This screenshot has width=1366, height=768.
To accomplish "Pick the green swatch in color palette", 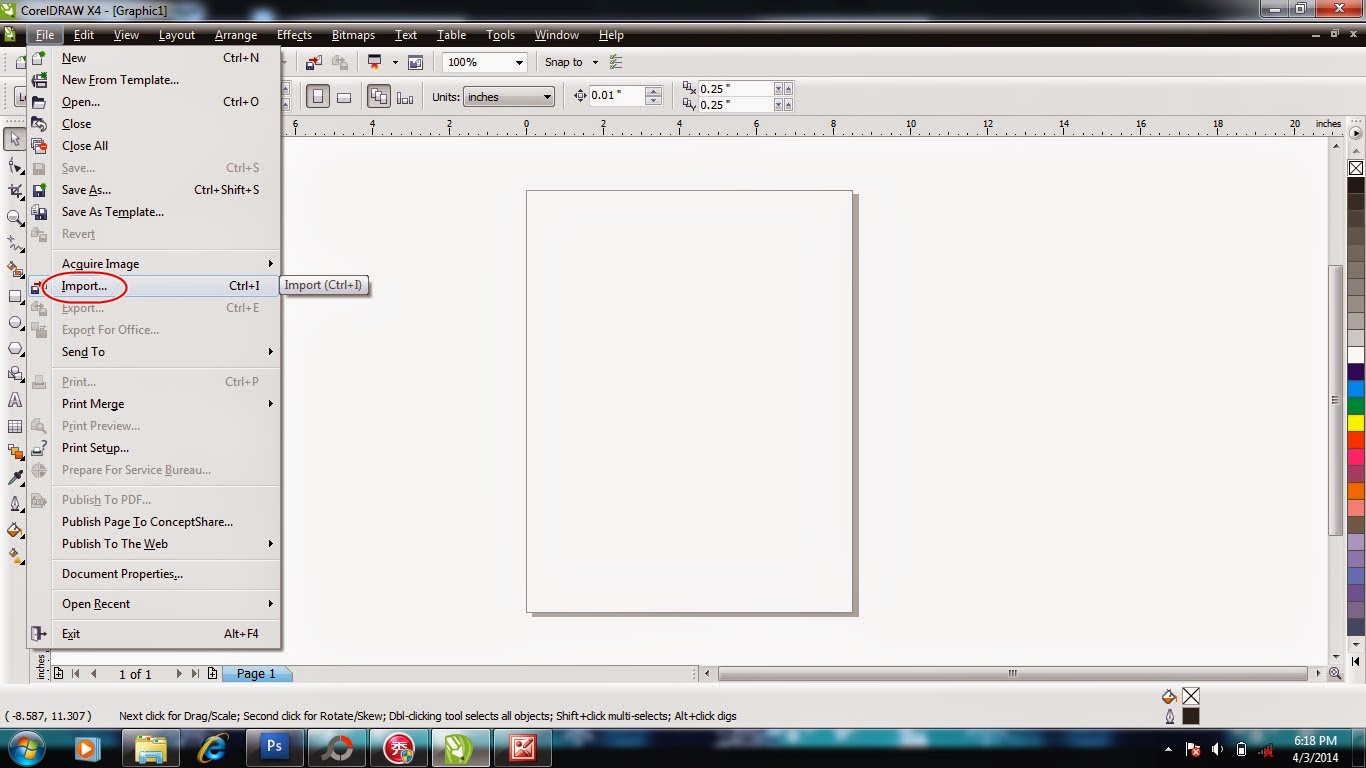I will 1356,406.
